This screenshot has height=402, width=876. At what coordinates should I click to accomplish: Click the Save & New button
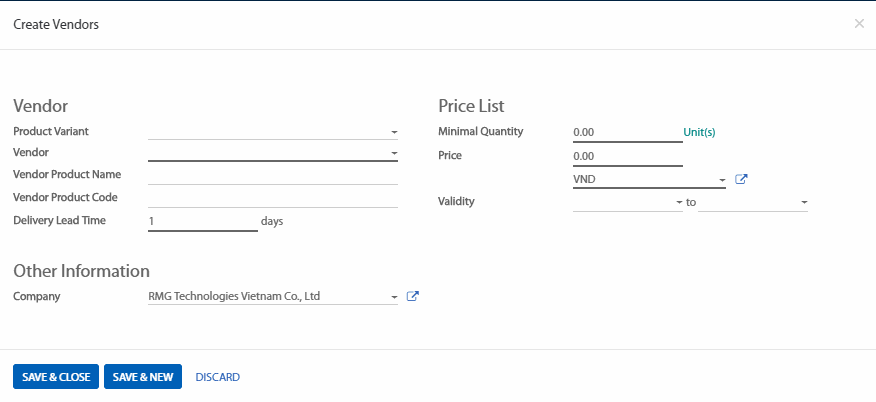coord(143,377)
